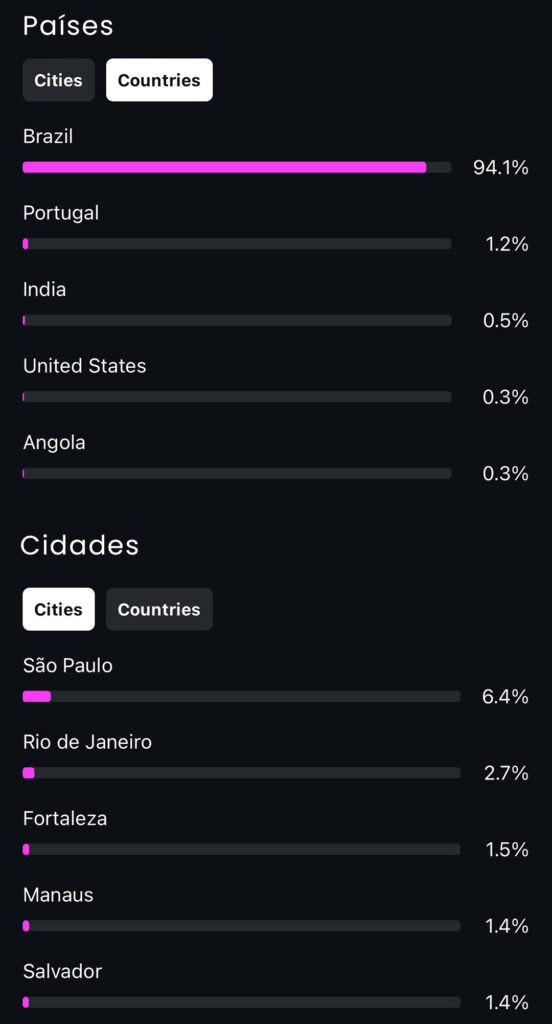Viewport: 552px width, 1024px height.
Task: Click the Rio de Janeiro progress bar
Action: coord(242,773)
